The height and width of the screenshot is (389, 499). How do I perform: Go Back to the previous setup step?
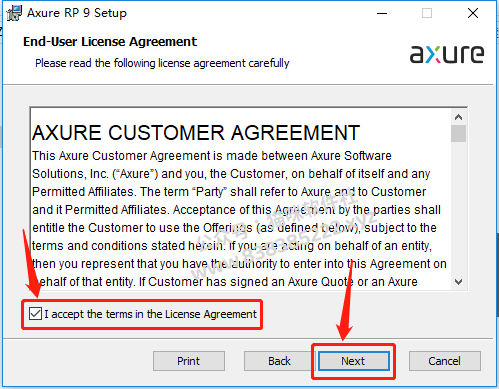[x=279, y=361]
